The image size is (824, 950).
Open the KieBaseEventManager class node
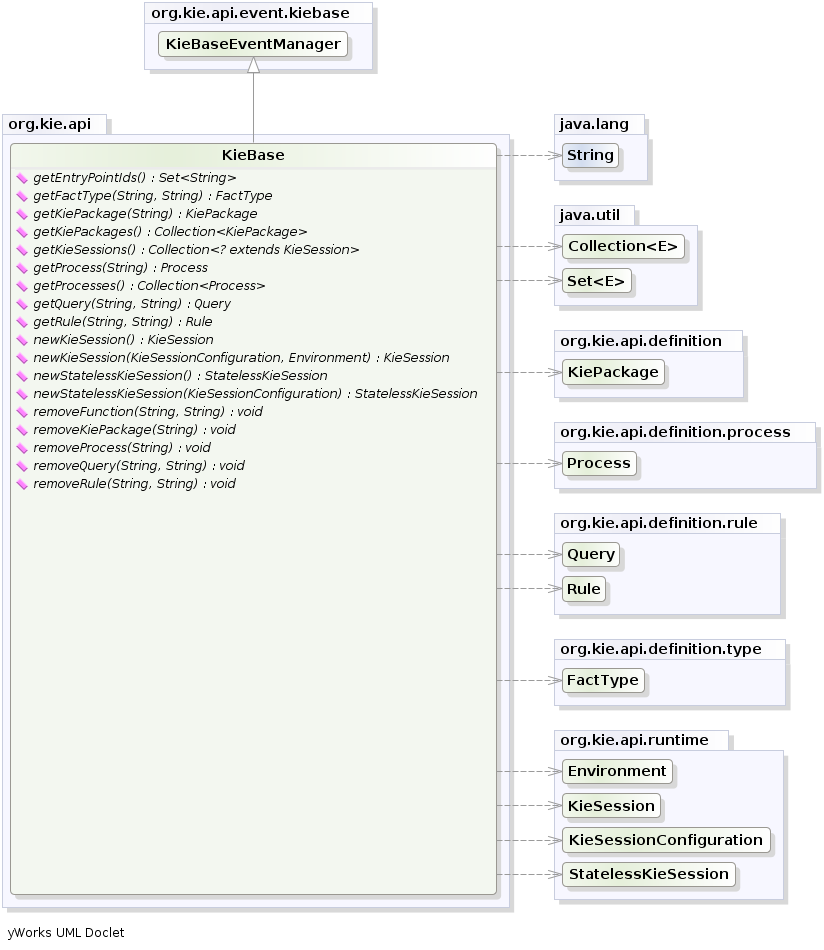[253, 45]
